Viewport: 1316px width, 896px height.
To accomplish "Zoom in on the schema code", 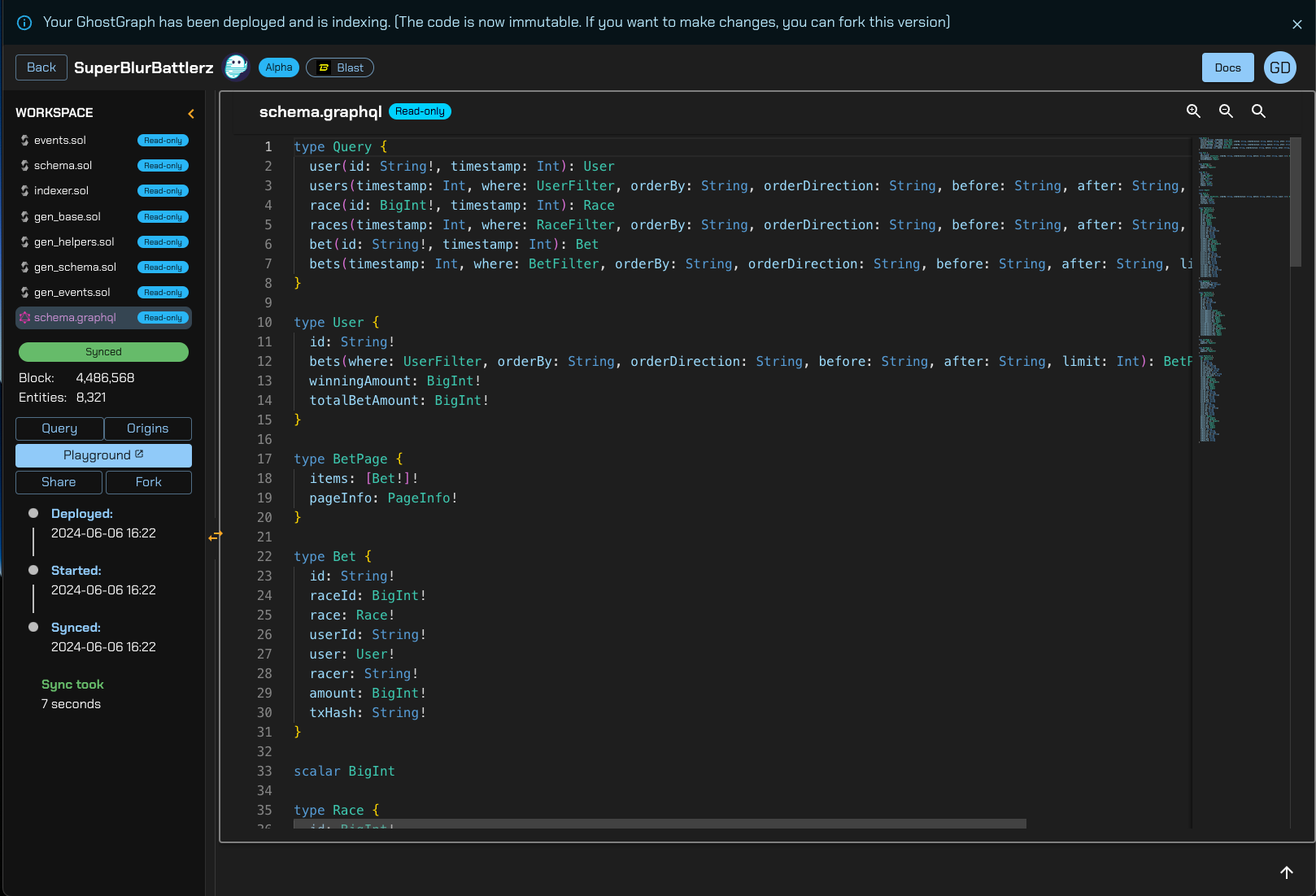I will pos(1193,111).
